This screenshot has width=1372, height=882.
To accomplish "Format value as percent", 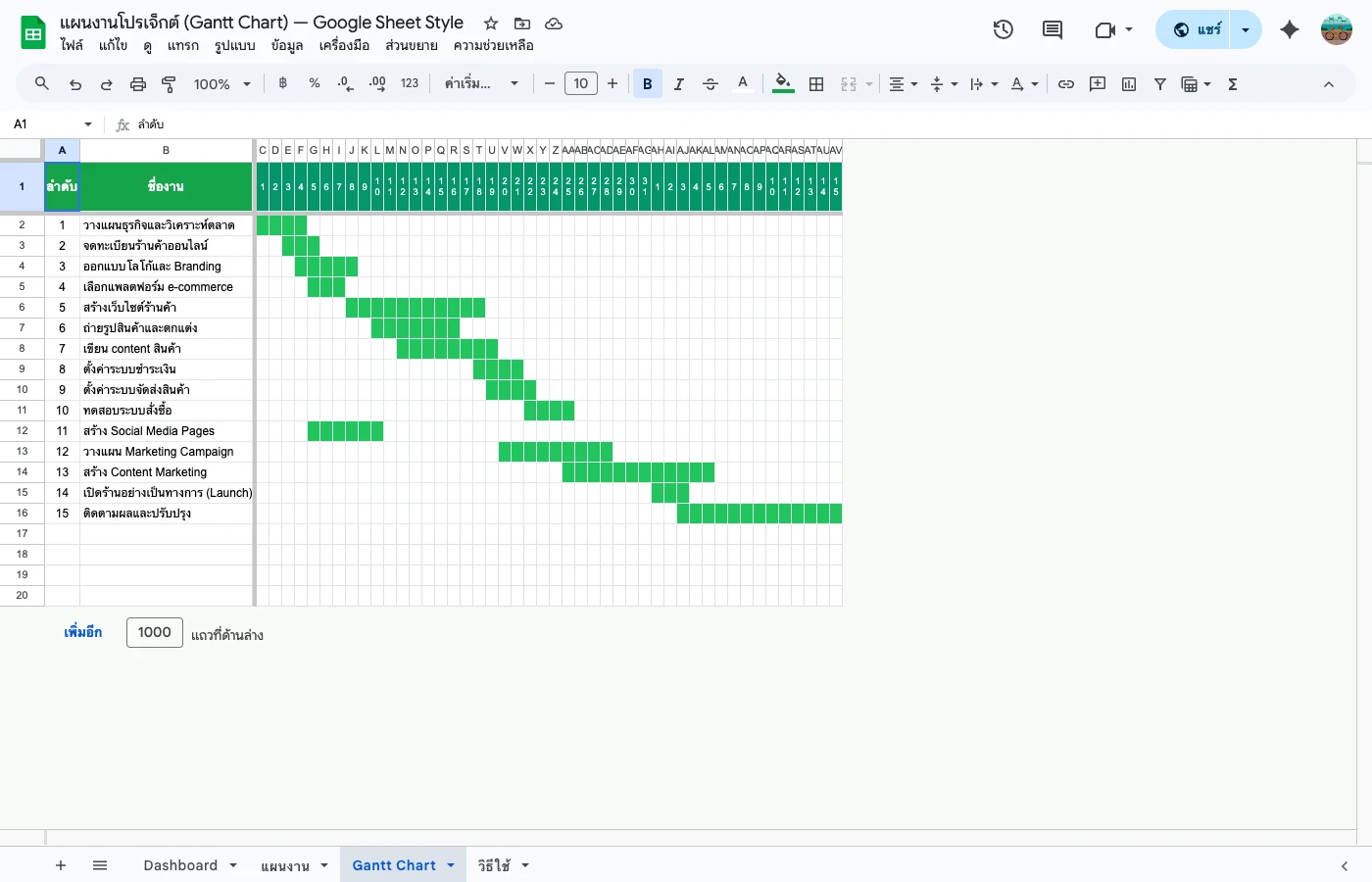I will tap(315, 83).
